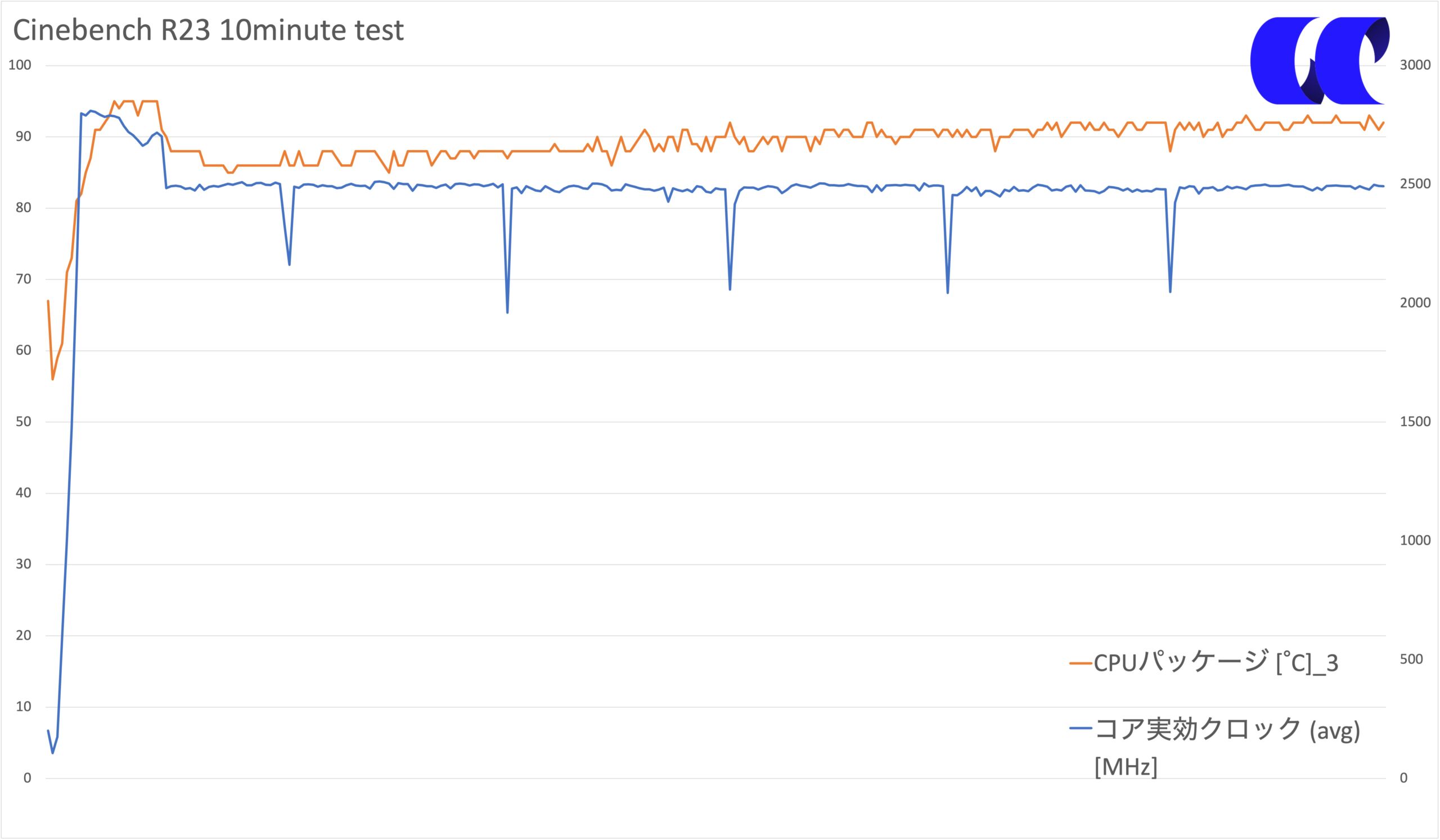Click the 90 label on left axis
1440x840 pixels.
(24, 137)
